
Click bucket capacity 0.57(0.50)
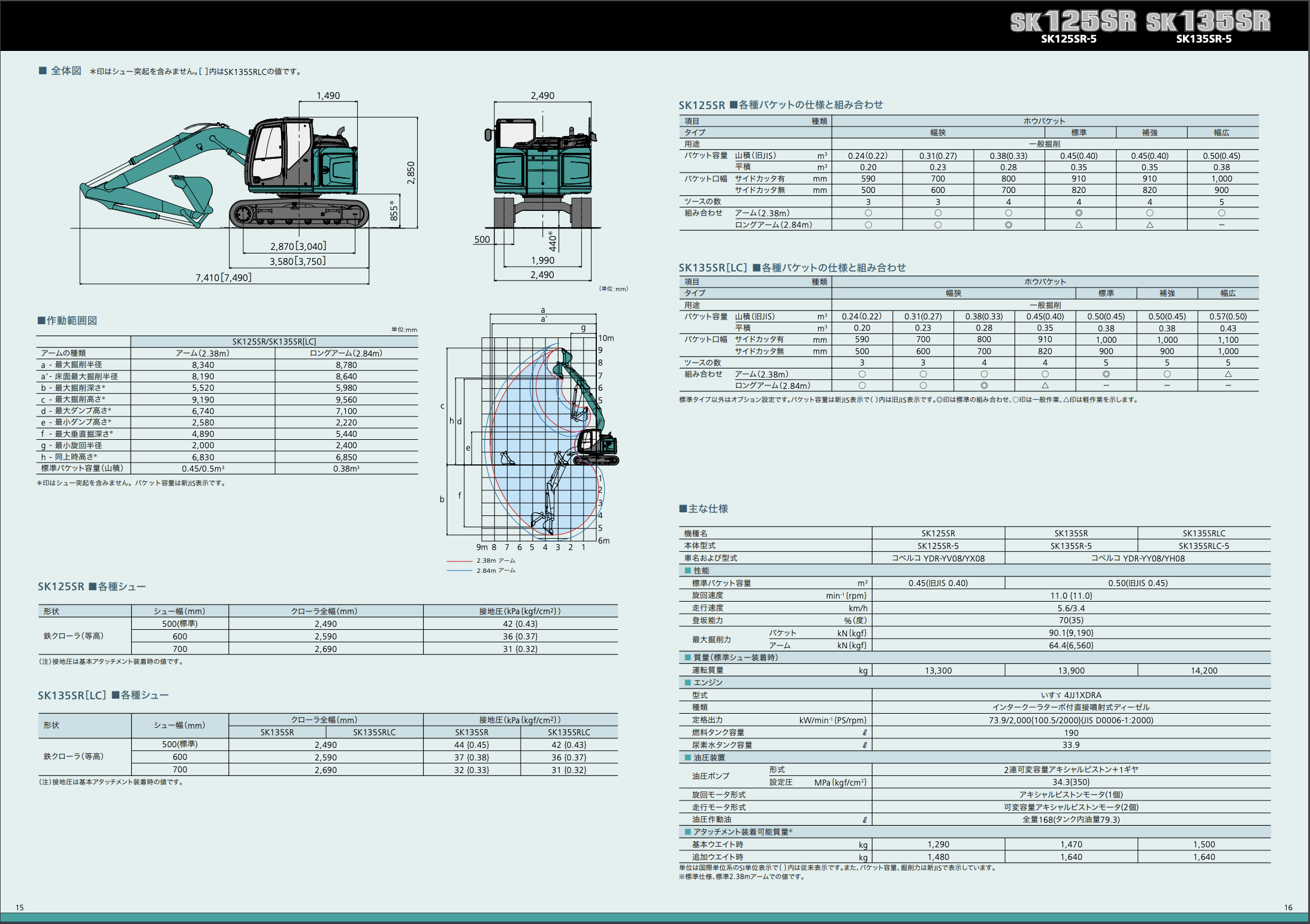[1228, 316]
